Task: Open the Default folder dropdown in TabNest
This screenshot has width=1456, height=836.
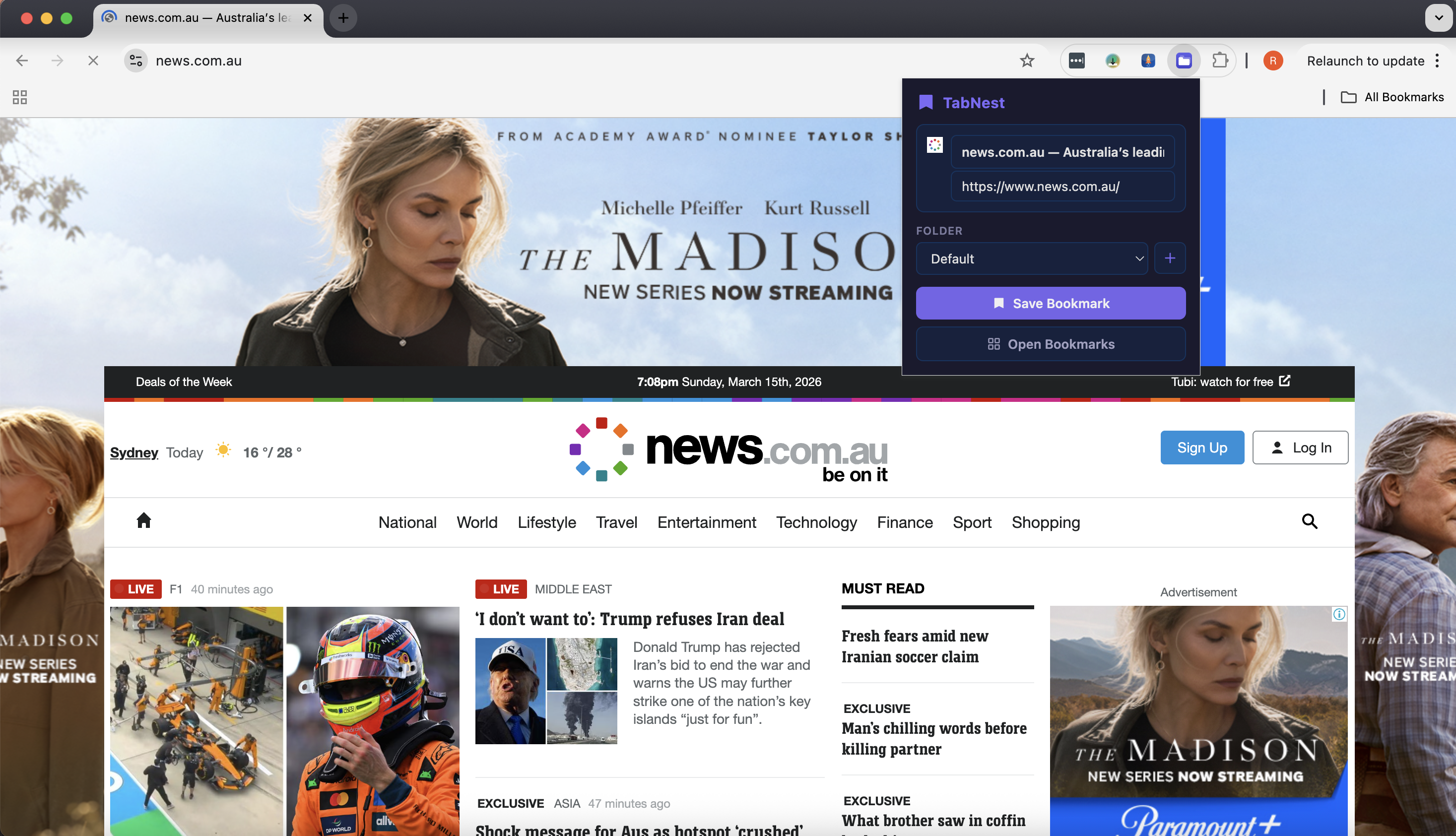Action: tap(1032, 258)
